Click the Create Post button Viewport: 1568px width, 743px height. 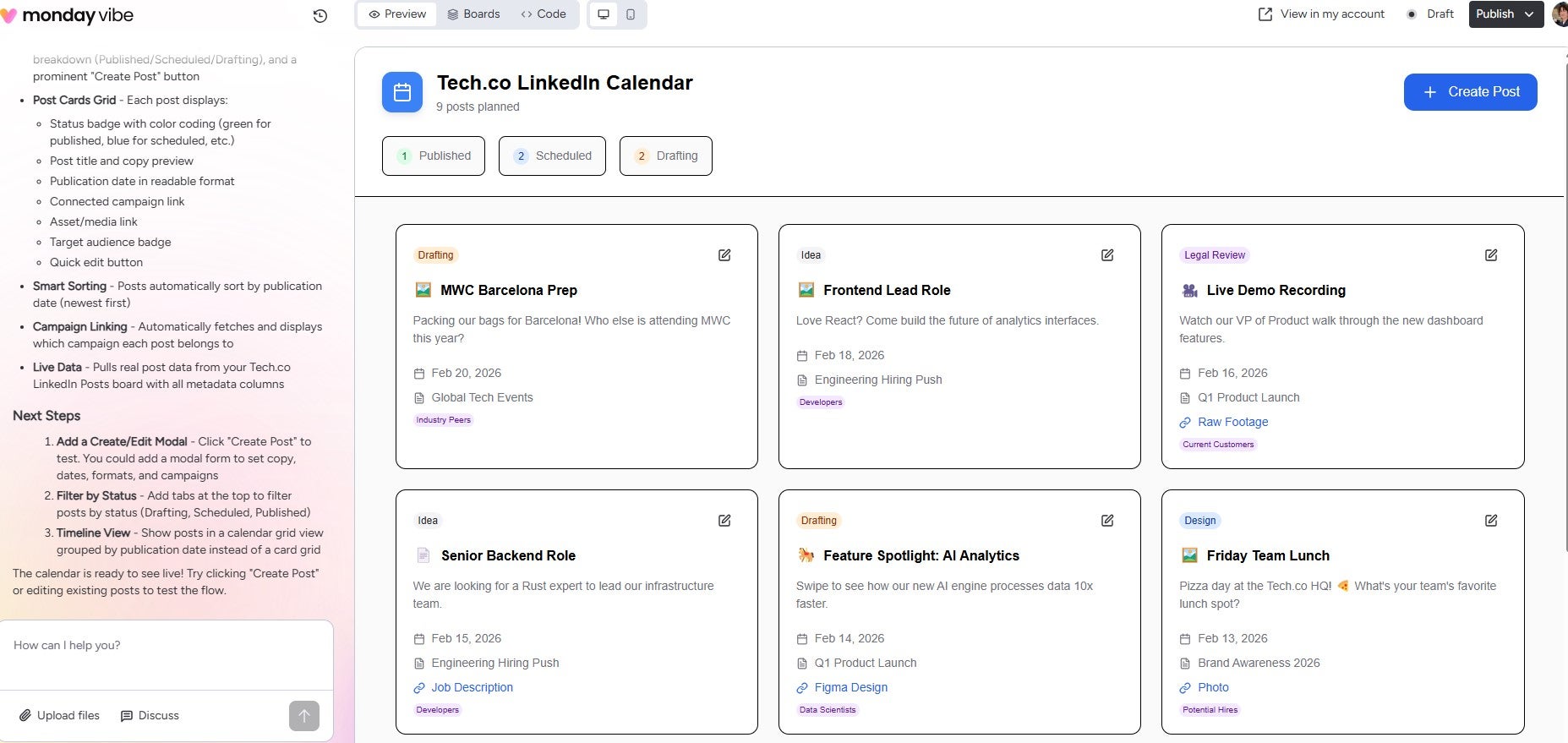[x=1470, y=92]
